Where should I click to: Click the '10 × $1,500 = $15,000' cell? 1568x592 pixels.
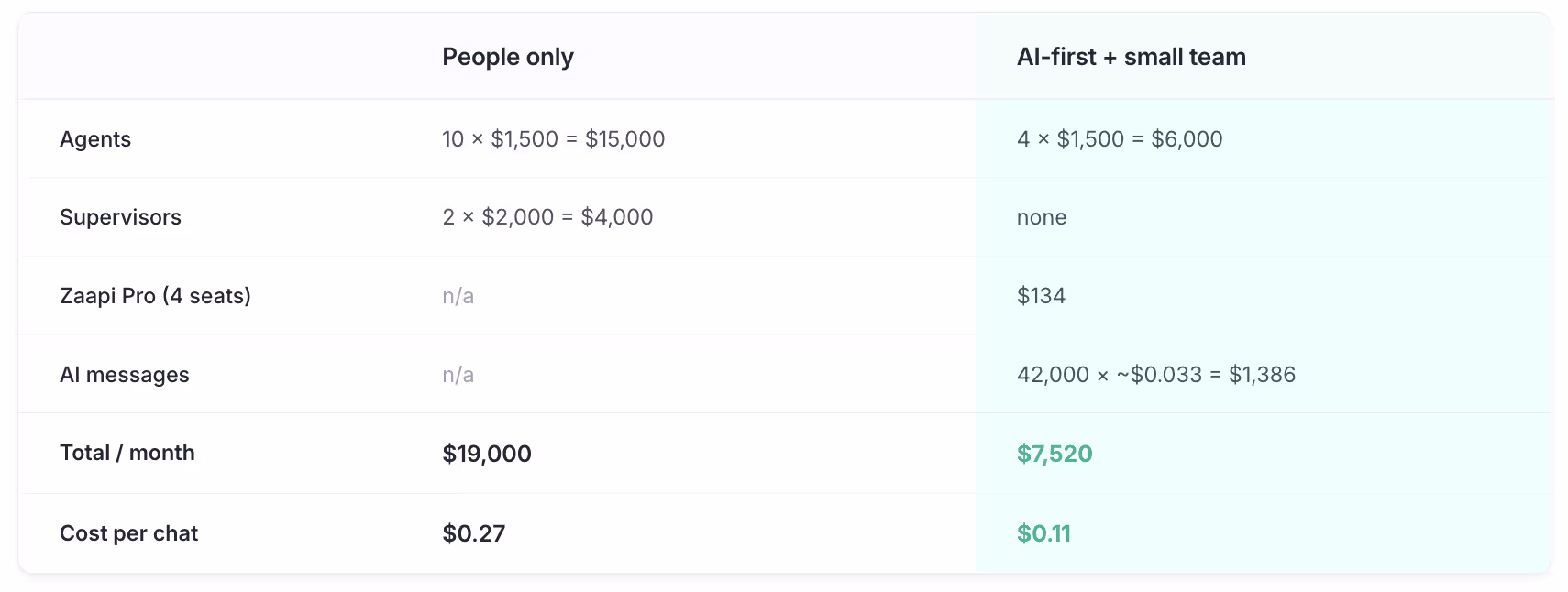click(553, 139)
